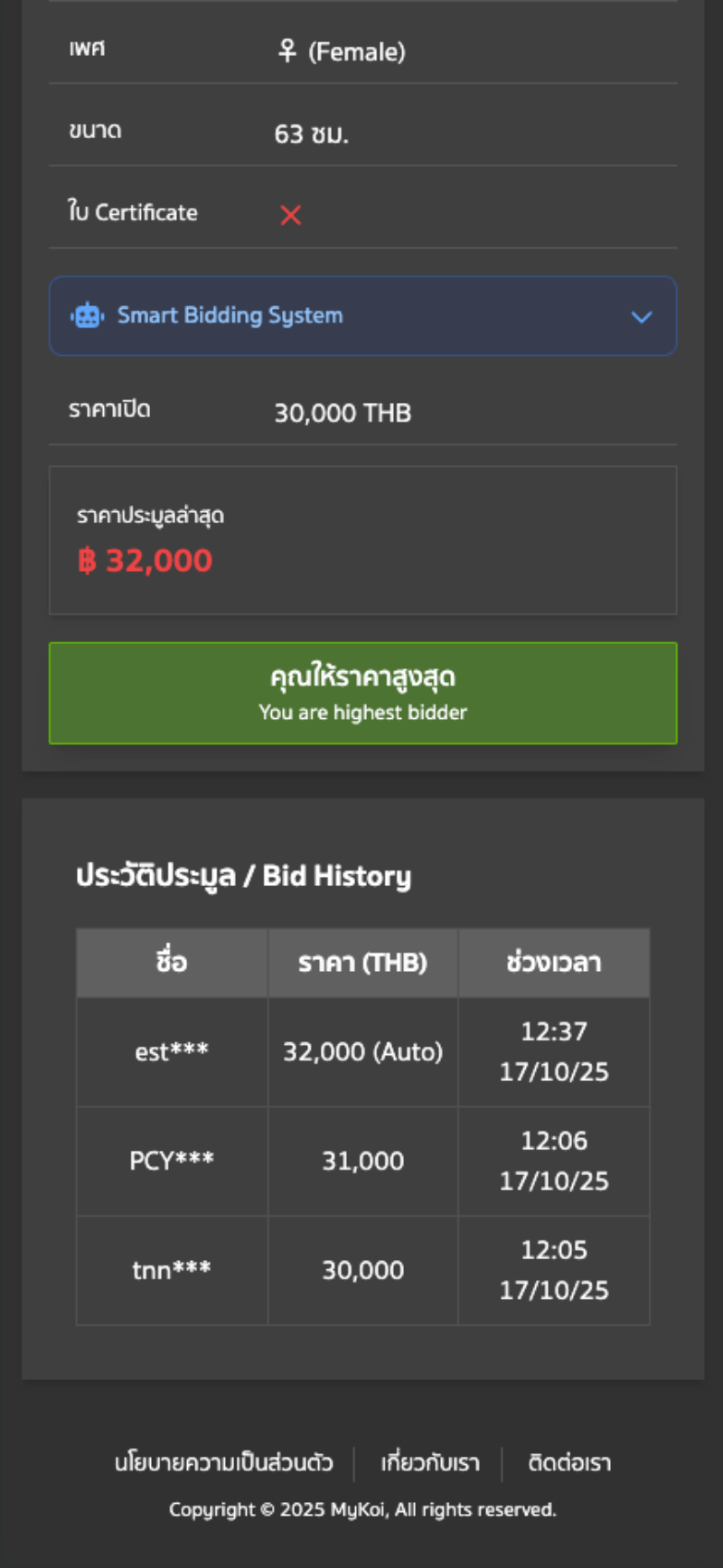Select the est*** bidder row name
Screen dimensions: 723x1568
pos(172,1051)
